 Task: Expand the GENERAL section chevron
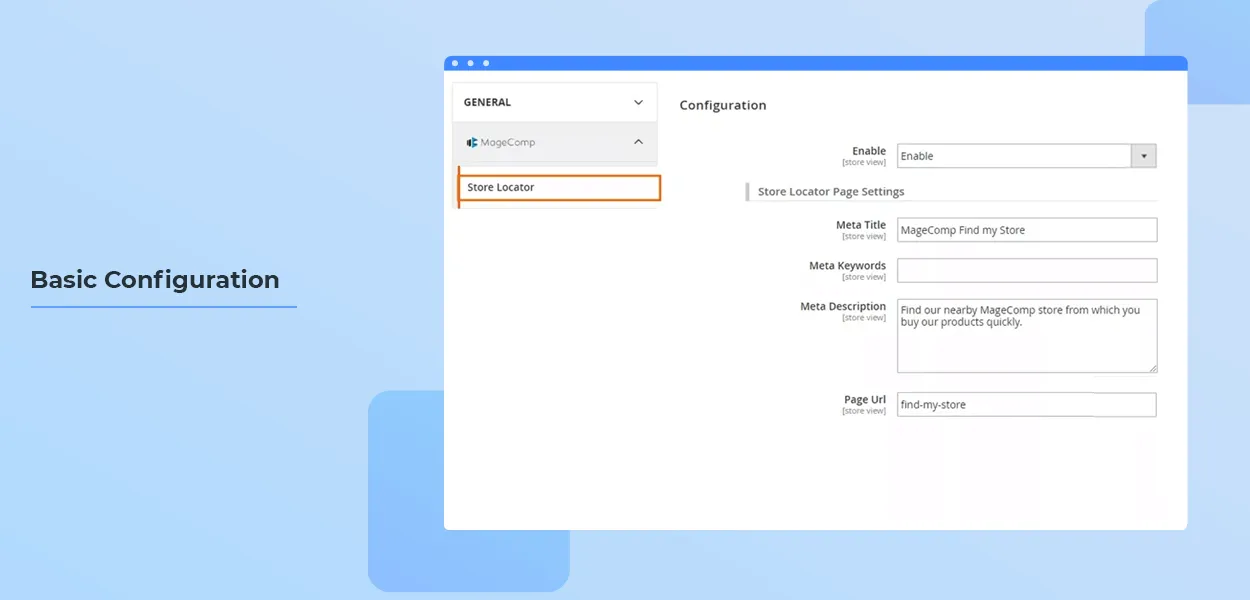point(639,102)
